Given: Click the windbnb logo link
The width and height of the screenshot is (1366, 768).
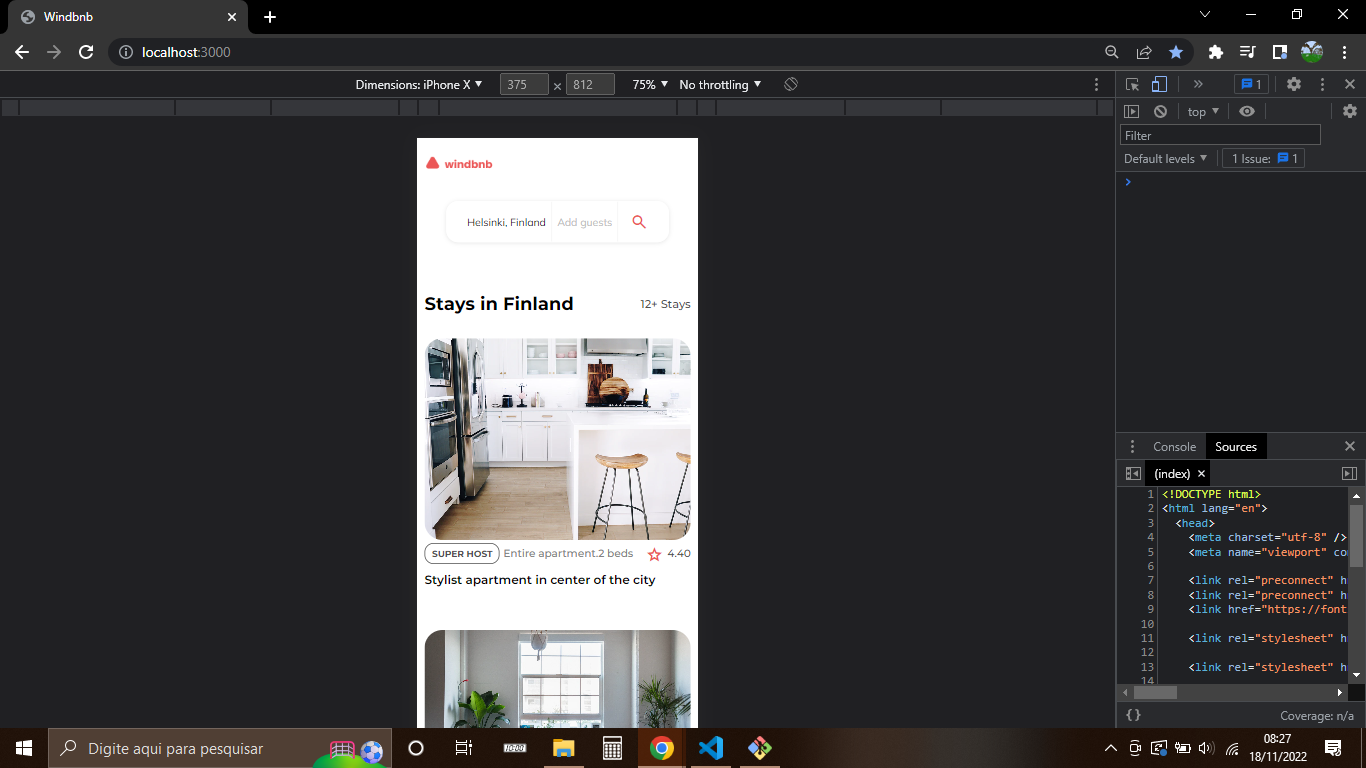Looking at the screenshot, I should coord(459,163).
